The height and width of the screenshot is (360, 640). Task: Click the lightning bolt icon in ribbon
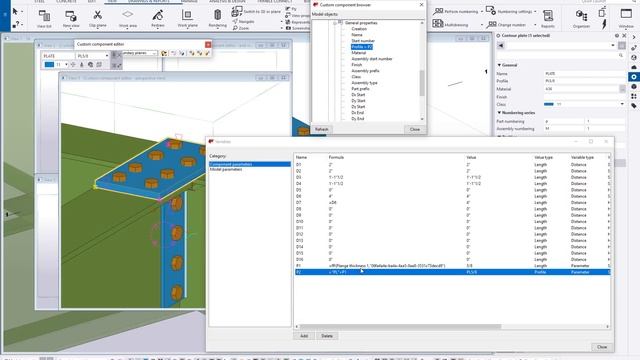click(604, 24)
